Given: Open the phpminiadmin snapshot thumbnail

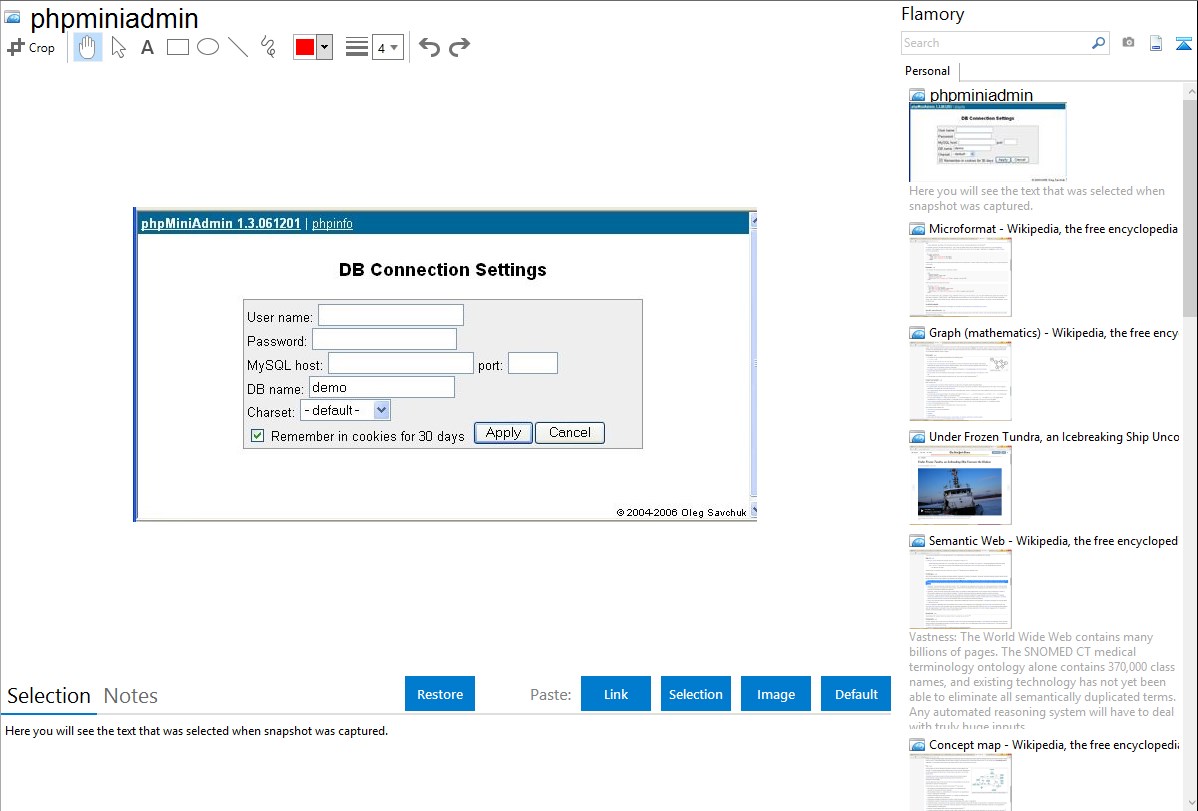Looking at the screenshot, I should 988,142.
